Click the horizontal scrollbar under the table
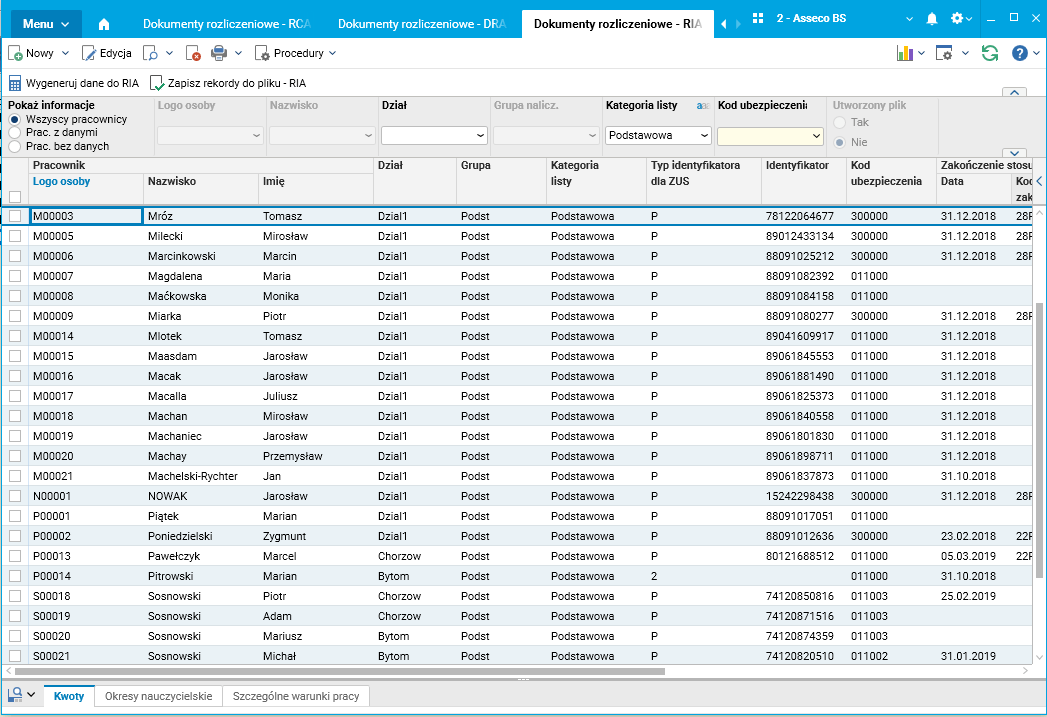 tap(340, 672)
